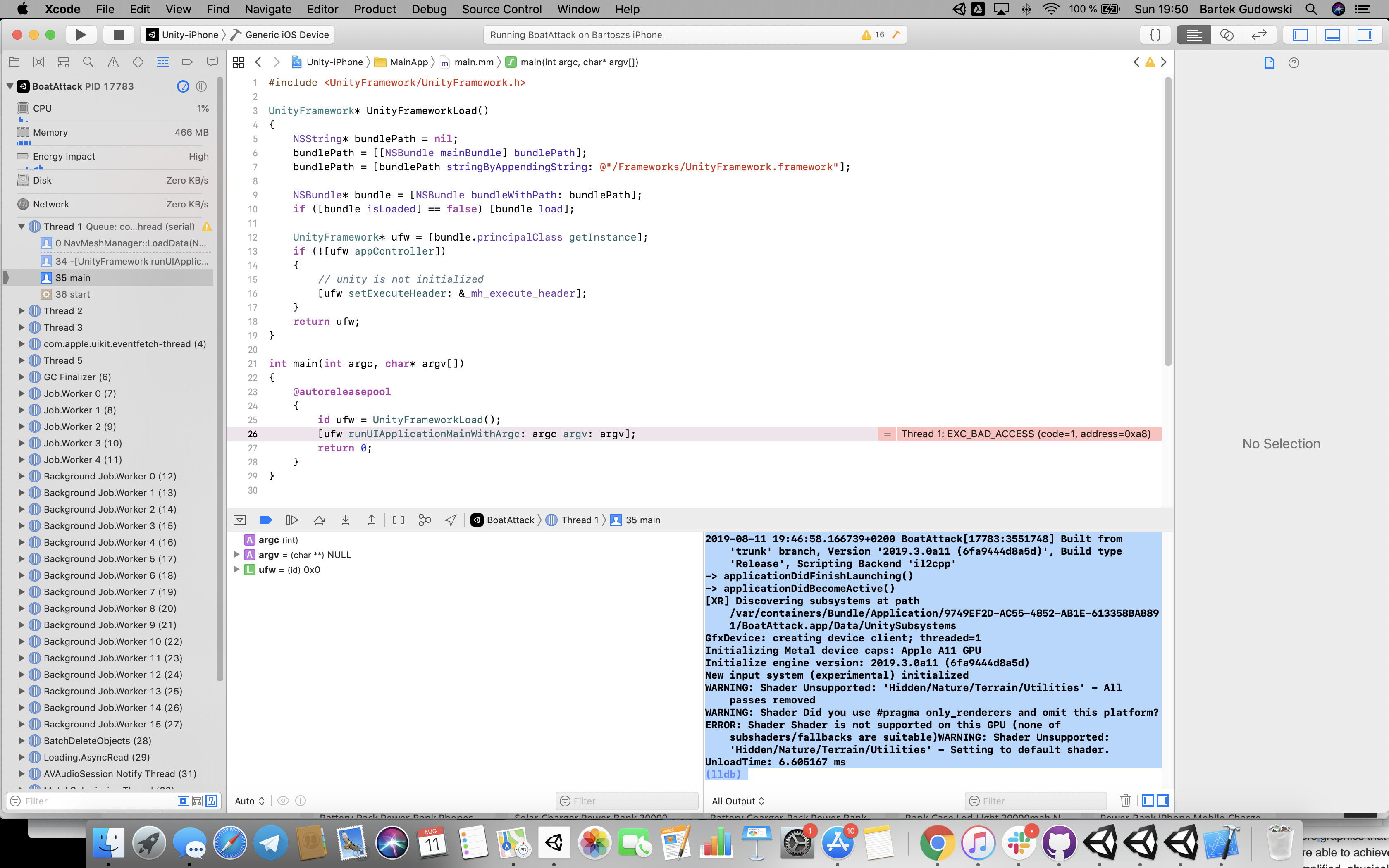
Task: Stop the running BoatAttack app
Action: 118,34
